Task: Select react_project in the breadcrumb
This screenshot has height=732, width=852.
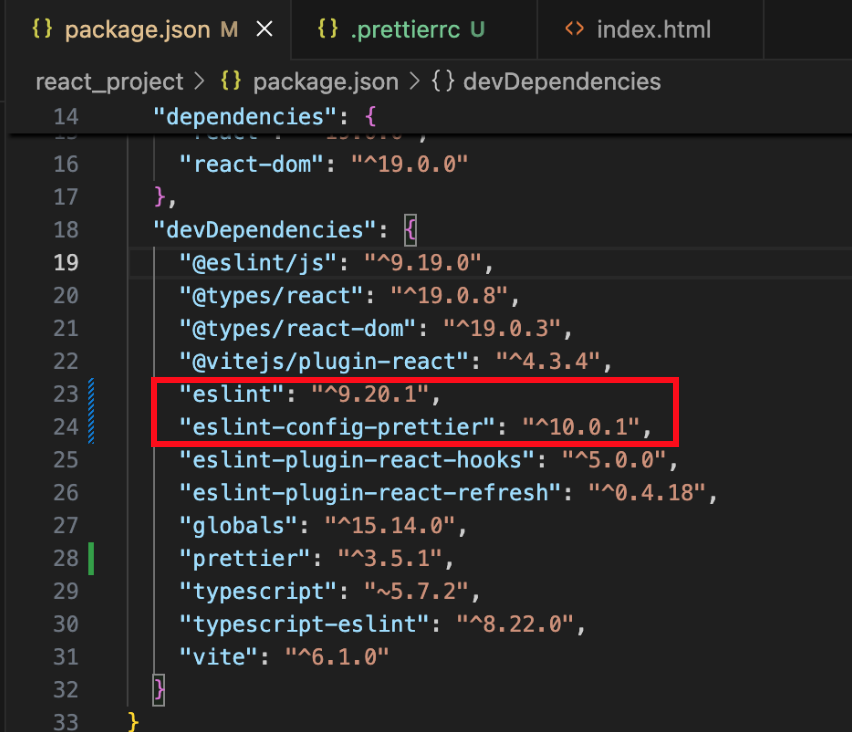Action: point(109,82)
